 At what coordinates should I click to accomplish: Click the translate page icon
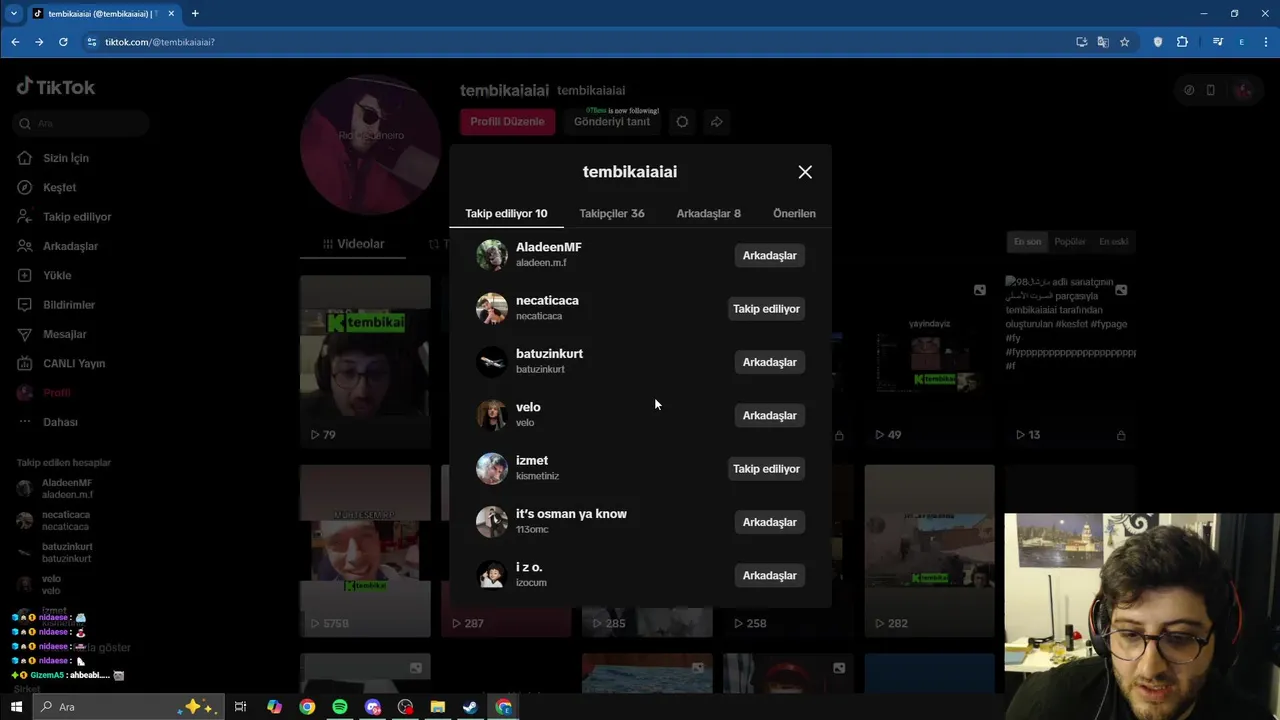coord(1103,42)
